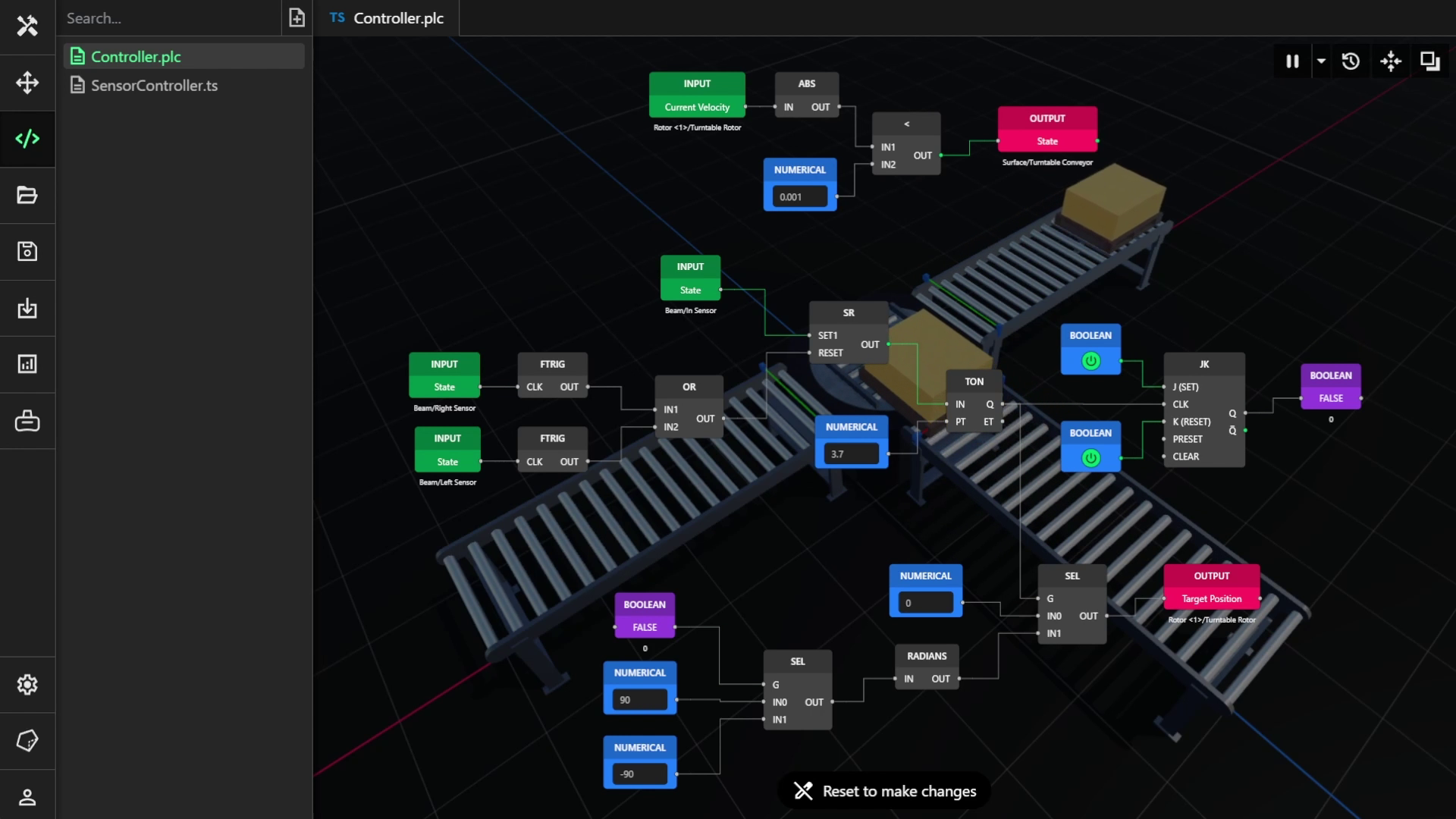1456x819 pixels.
Task: Select the SR latch node header
Action: 849,312
